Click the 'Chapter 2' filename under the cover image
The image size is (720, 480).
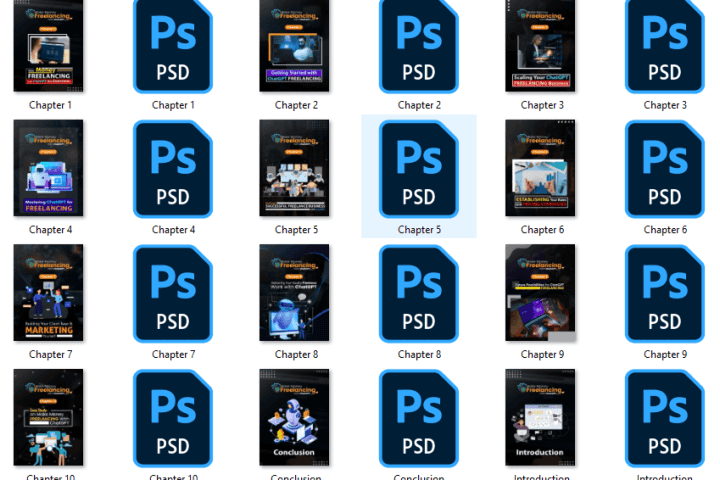296,105
